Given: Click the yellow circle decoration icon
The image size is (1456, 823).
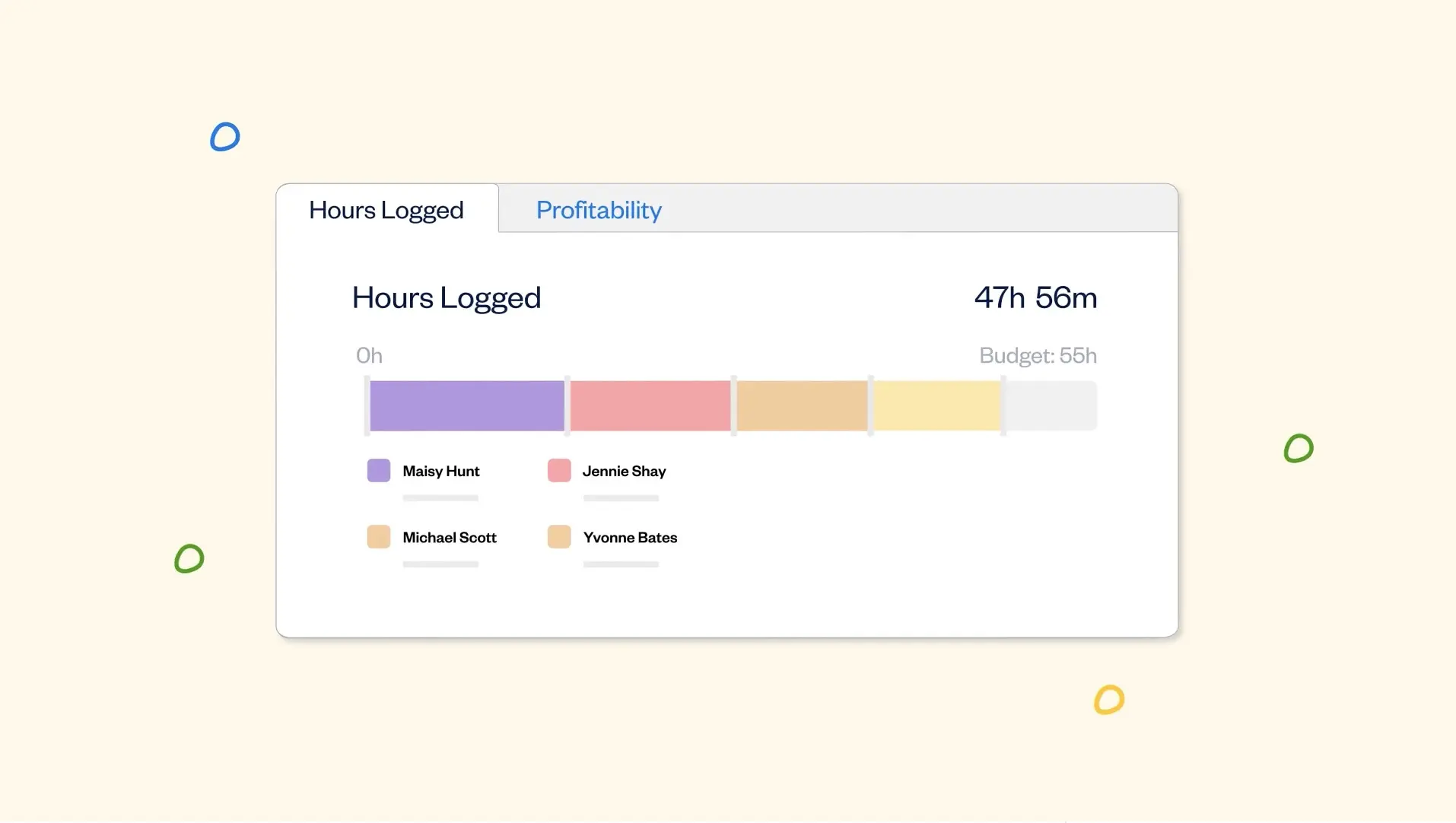Looking at the screenshot, I should click(1109, 700).
